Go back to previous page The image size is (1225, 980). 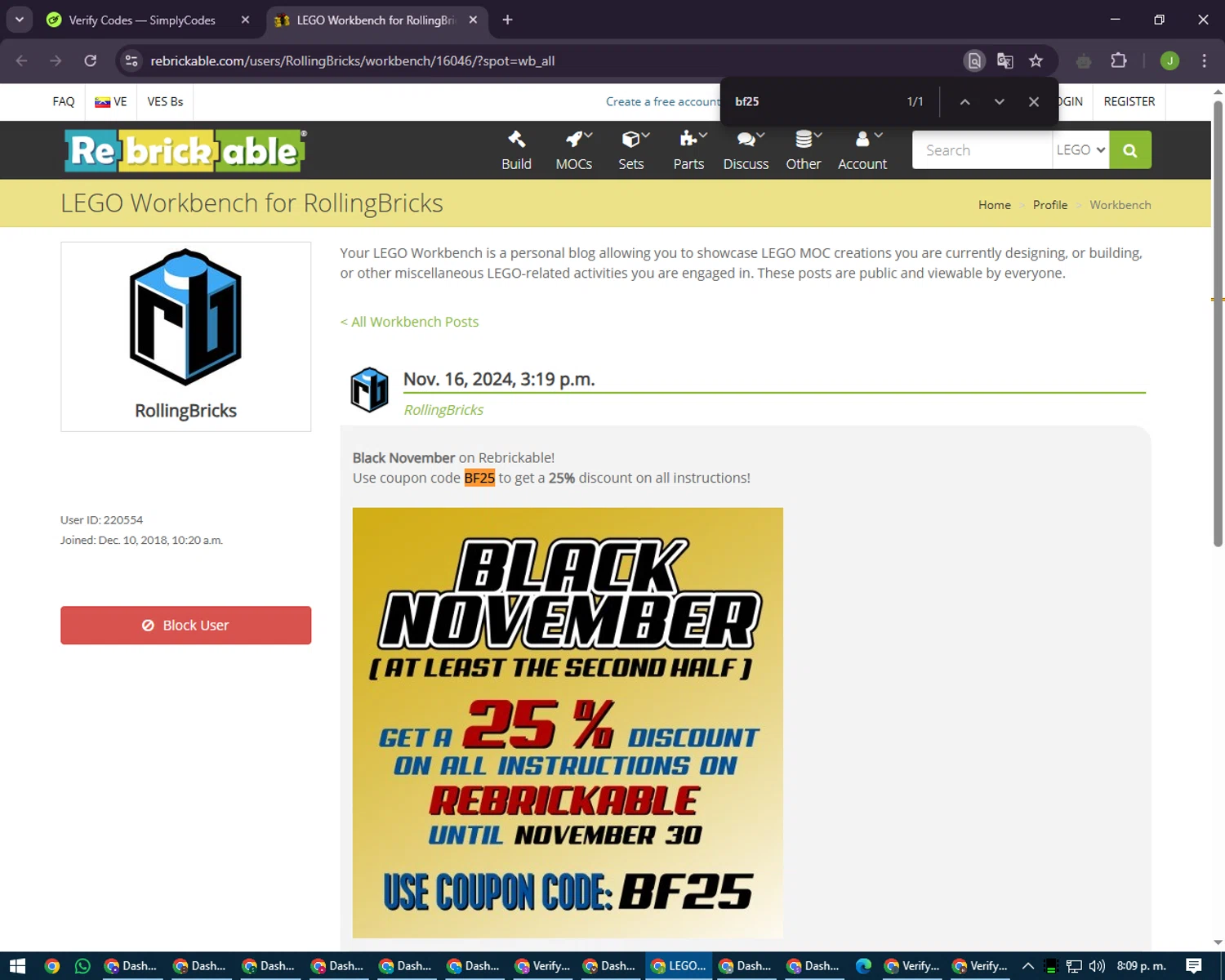point(22,60)
